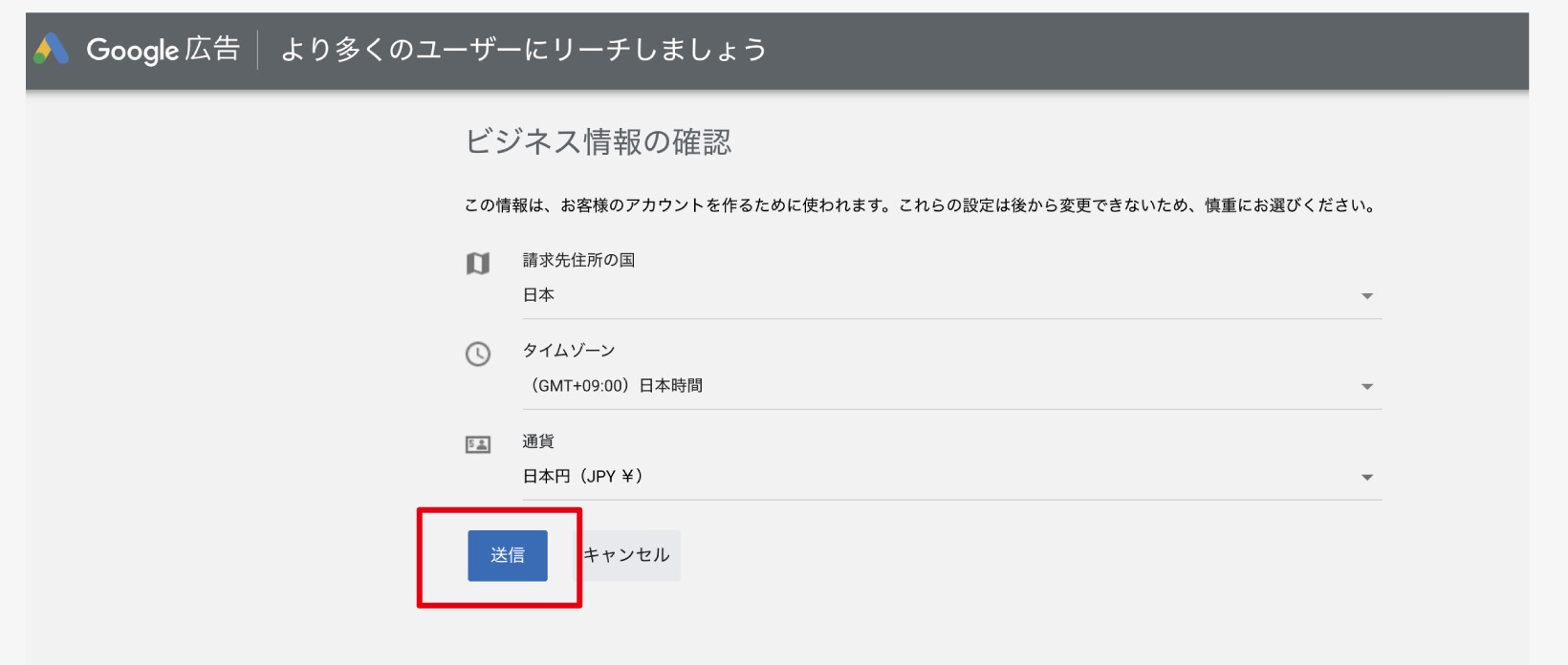Click the map icon beside 請求先住所の国
1568x665 pixels.
coord(478,264)
